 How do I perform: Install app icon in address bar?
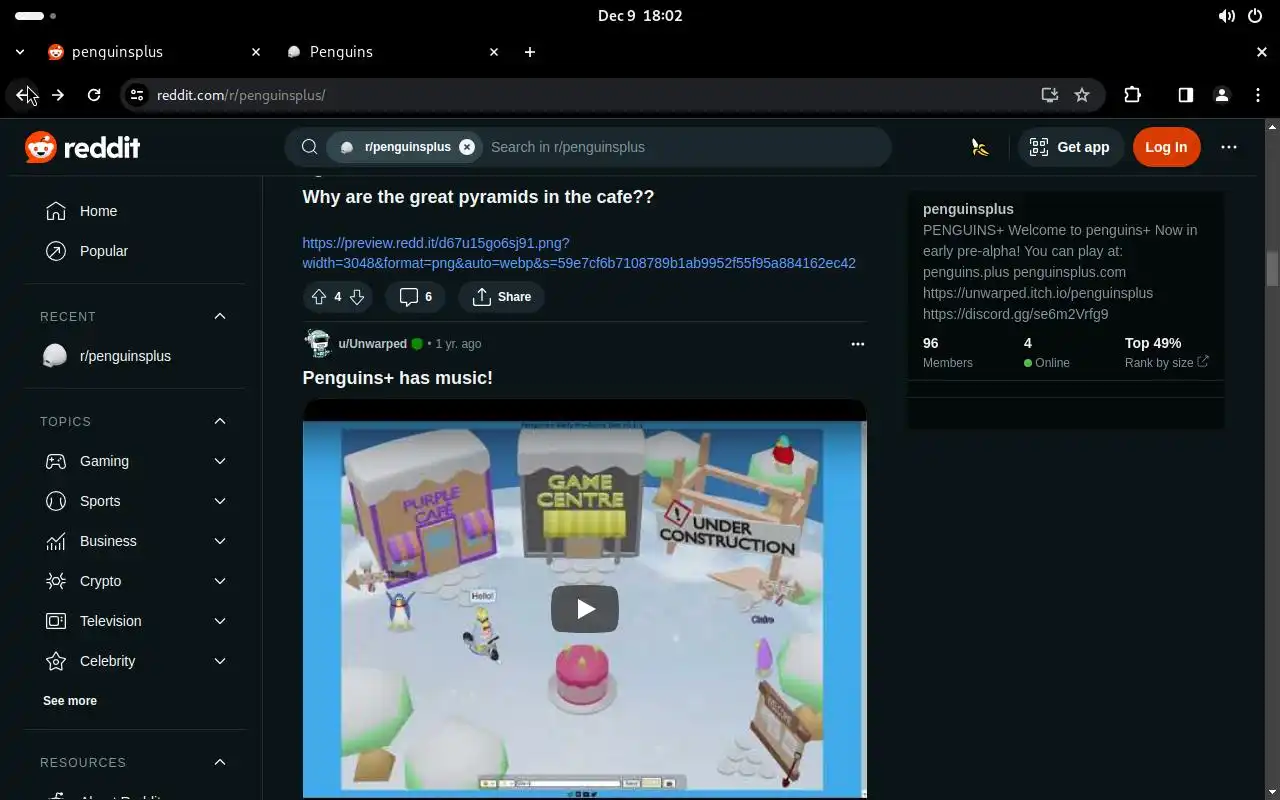coord(1049,95)
